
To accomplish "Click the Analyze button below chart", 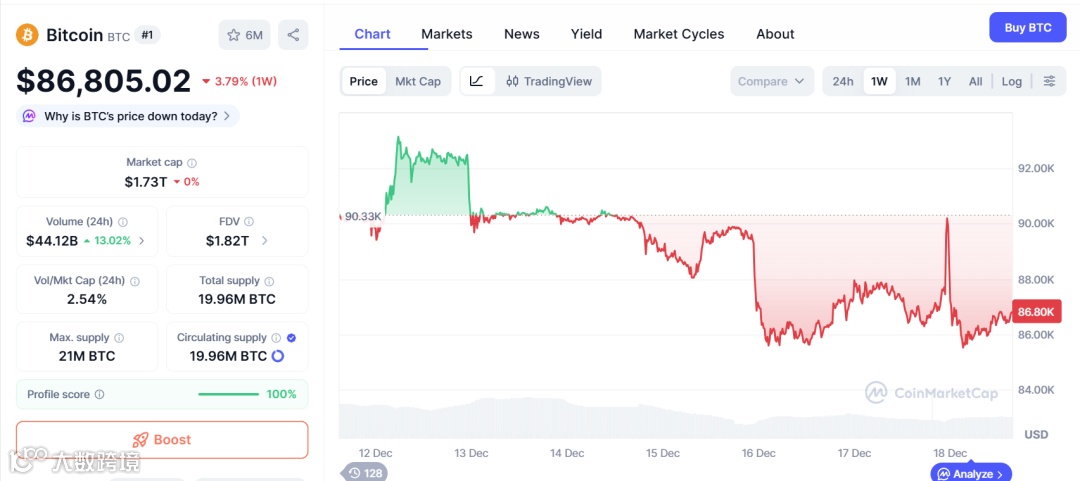I will tap(972, 473).
